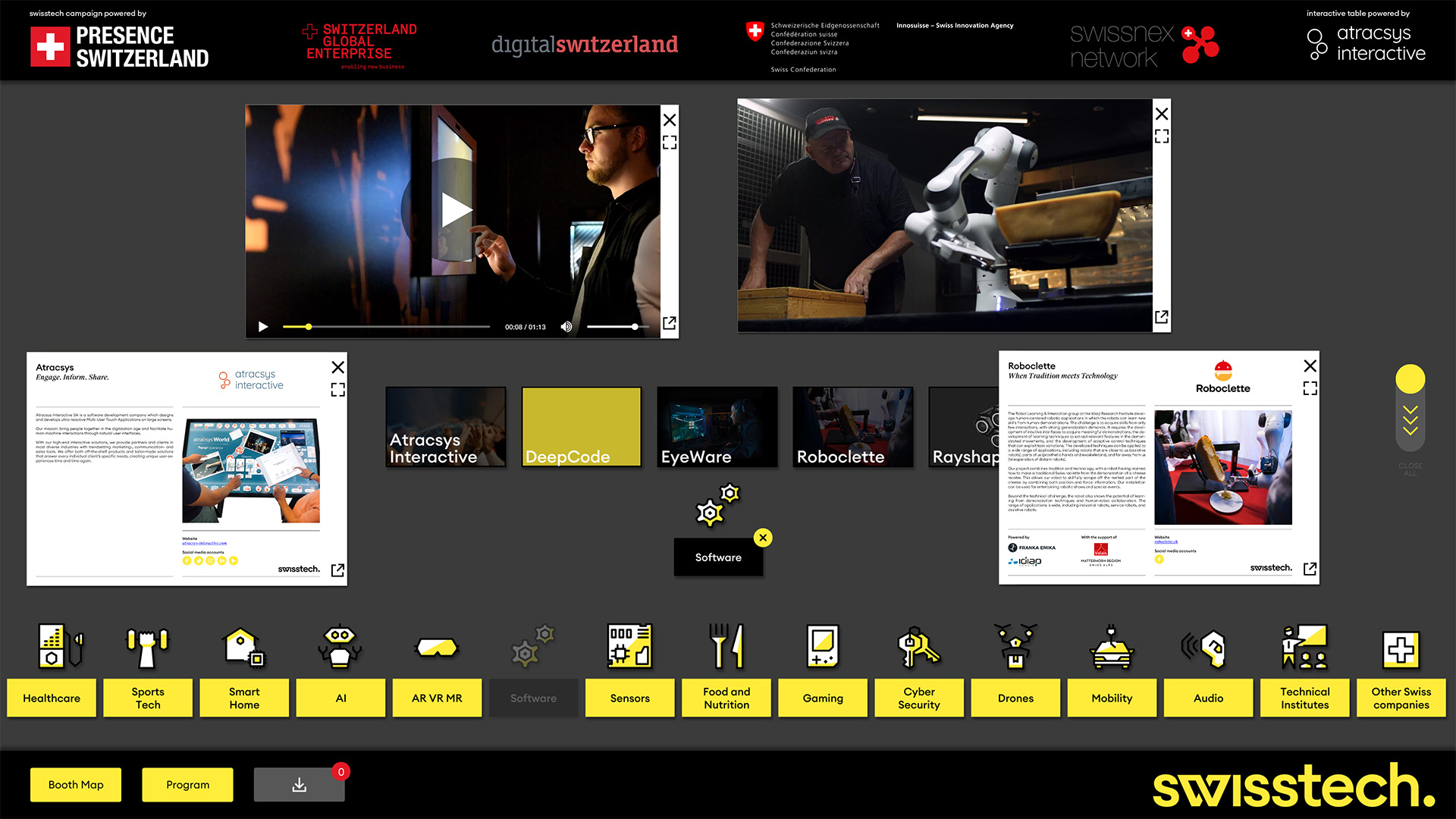Open the Sensors category tab
Viewport: 1456px width, 819px height.
(629, 698)
